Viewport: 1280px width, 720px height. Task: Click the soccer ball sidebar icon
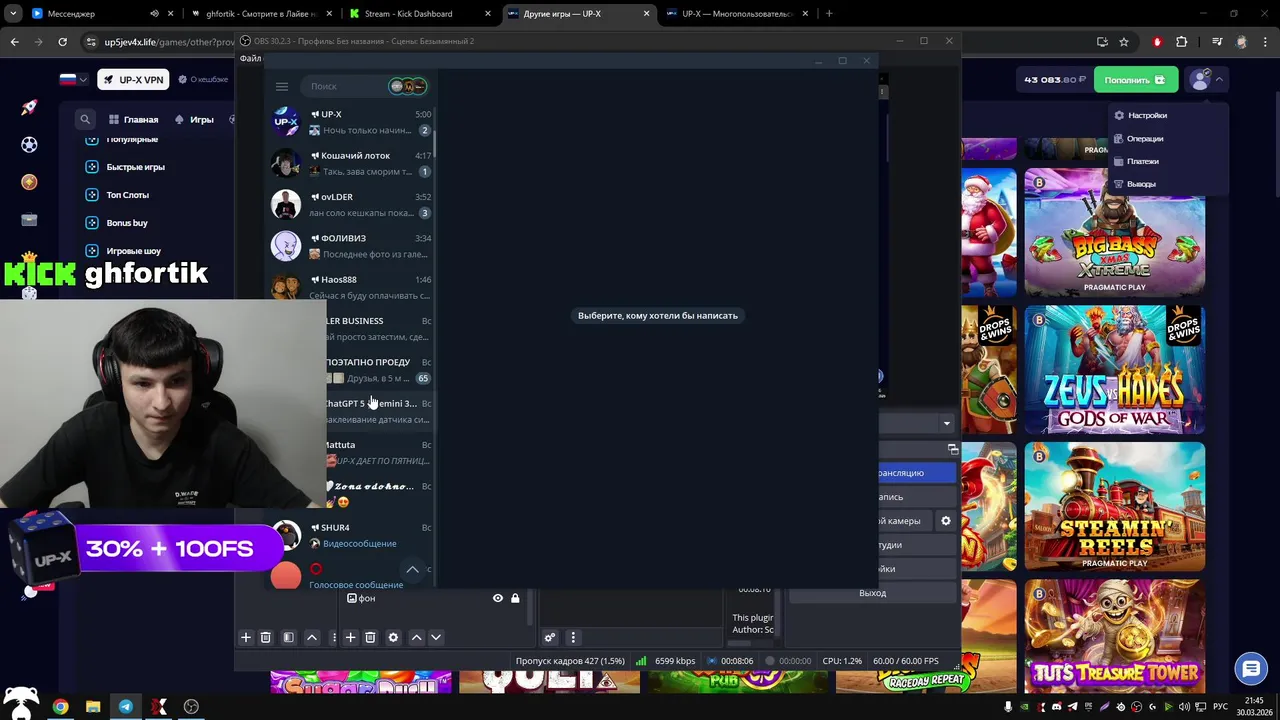(x=29, y=145)
